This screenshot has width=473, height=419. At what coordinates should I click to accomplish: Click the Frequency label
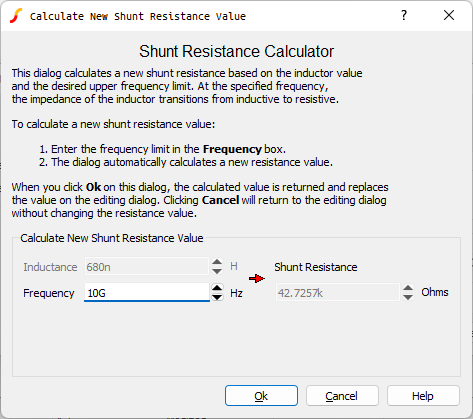tap(49, 293)
